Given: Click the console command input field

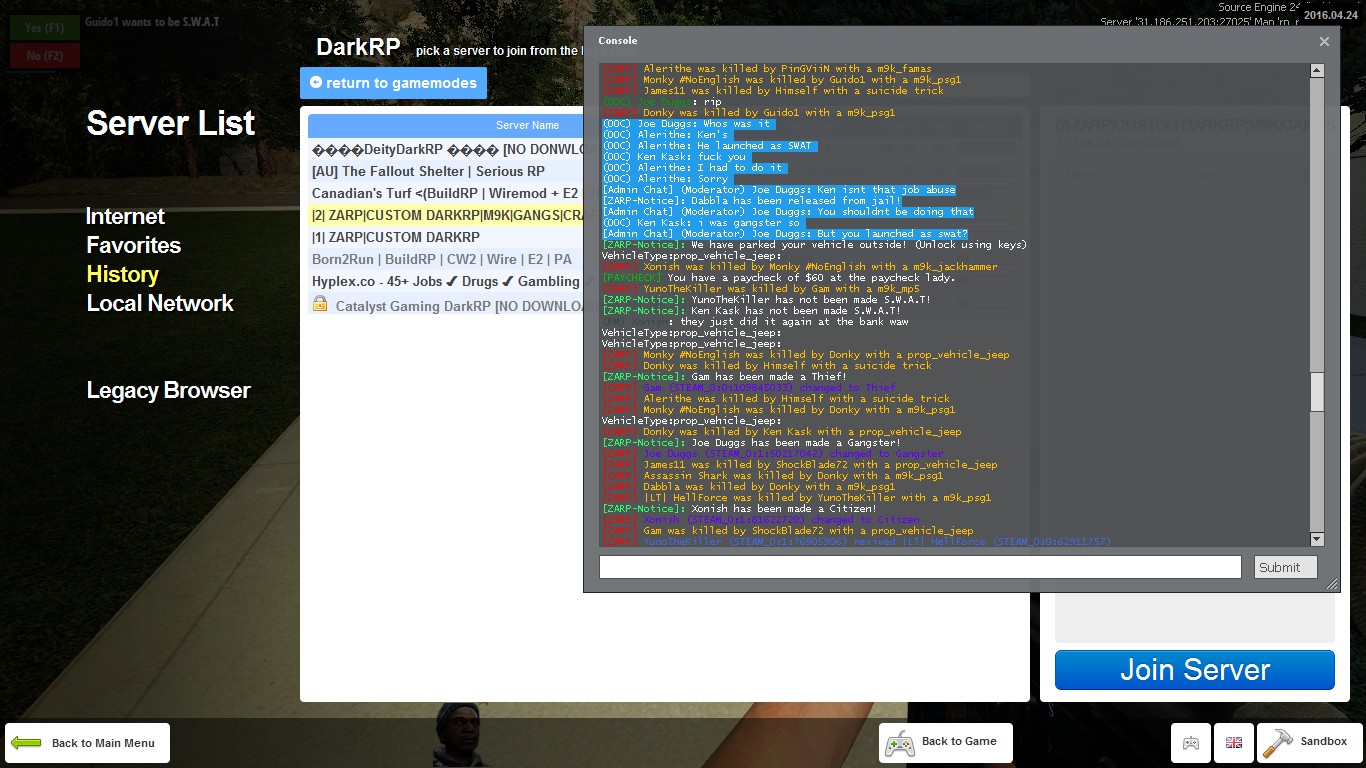Looking at the screenshot, I should [920, 567].
